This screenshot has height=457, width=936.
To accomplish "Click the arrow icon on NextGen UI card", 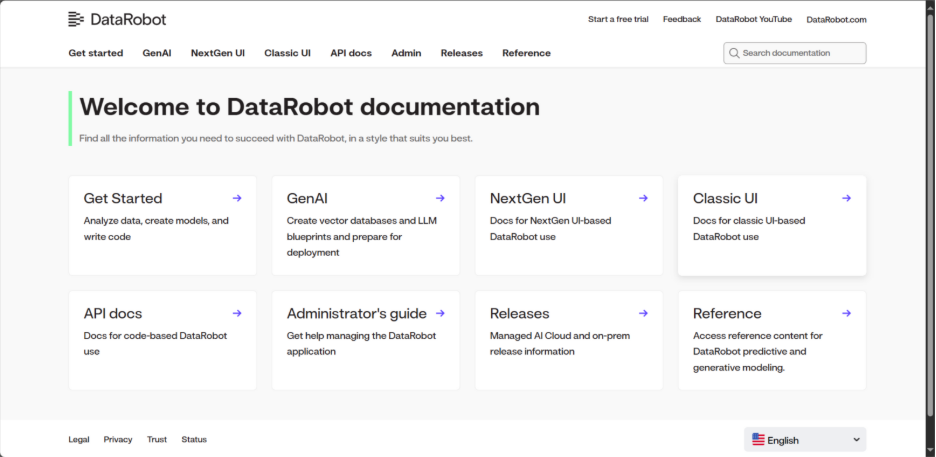I will point(643,198).
